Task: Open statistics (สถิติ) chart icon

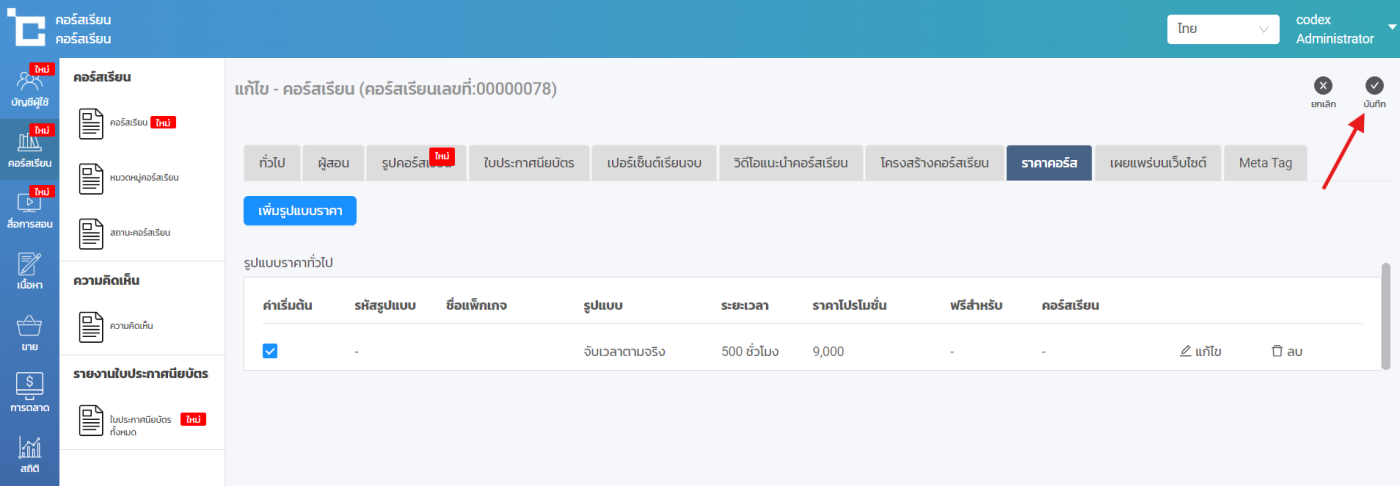Action: point(29,452)
